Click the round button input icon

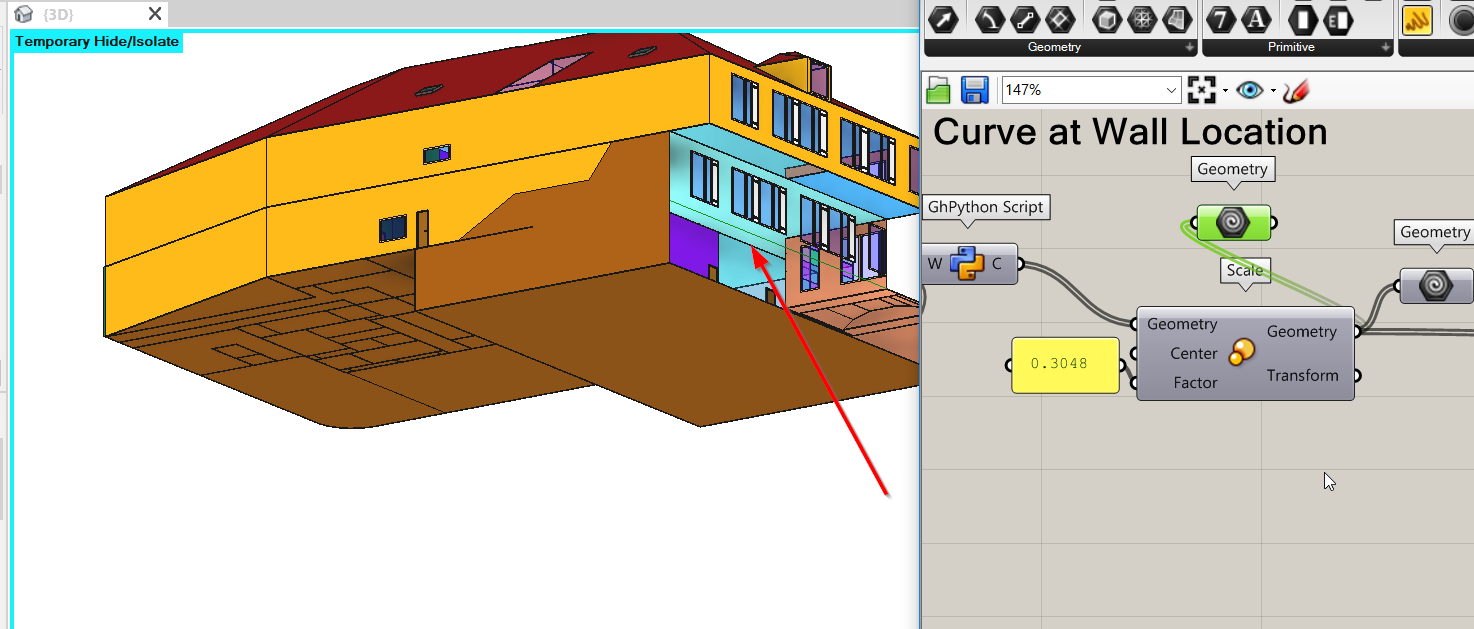1461,19
